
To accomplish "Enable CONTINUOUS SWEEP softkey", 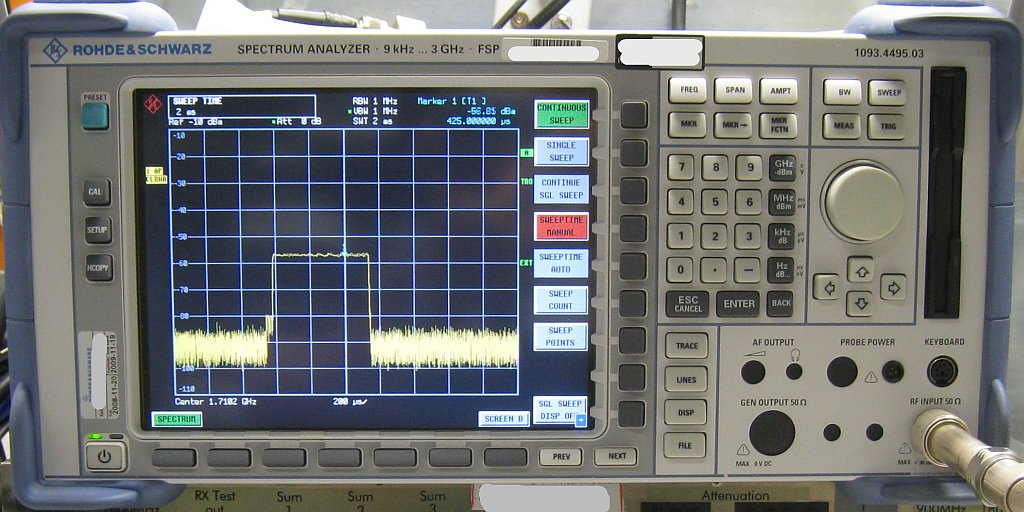I will click(561, 113).
